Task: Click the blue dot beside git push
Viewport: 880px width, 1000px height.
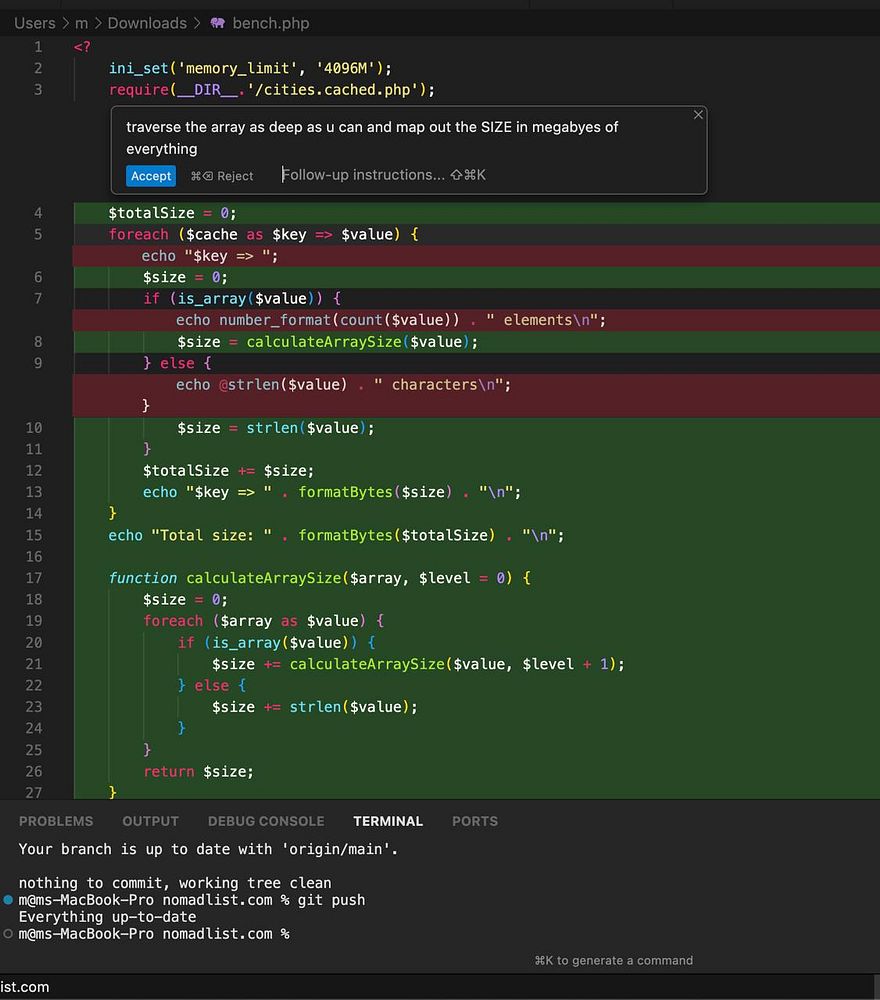Action: click(x=8, y=900)
